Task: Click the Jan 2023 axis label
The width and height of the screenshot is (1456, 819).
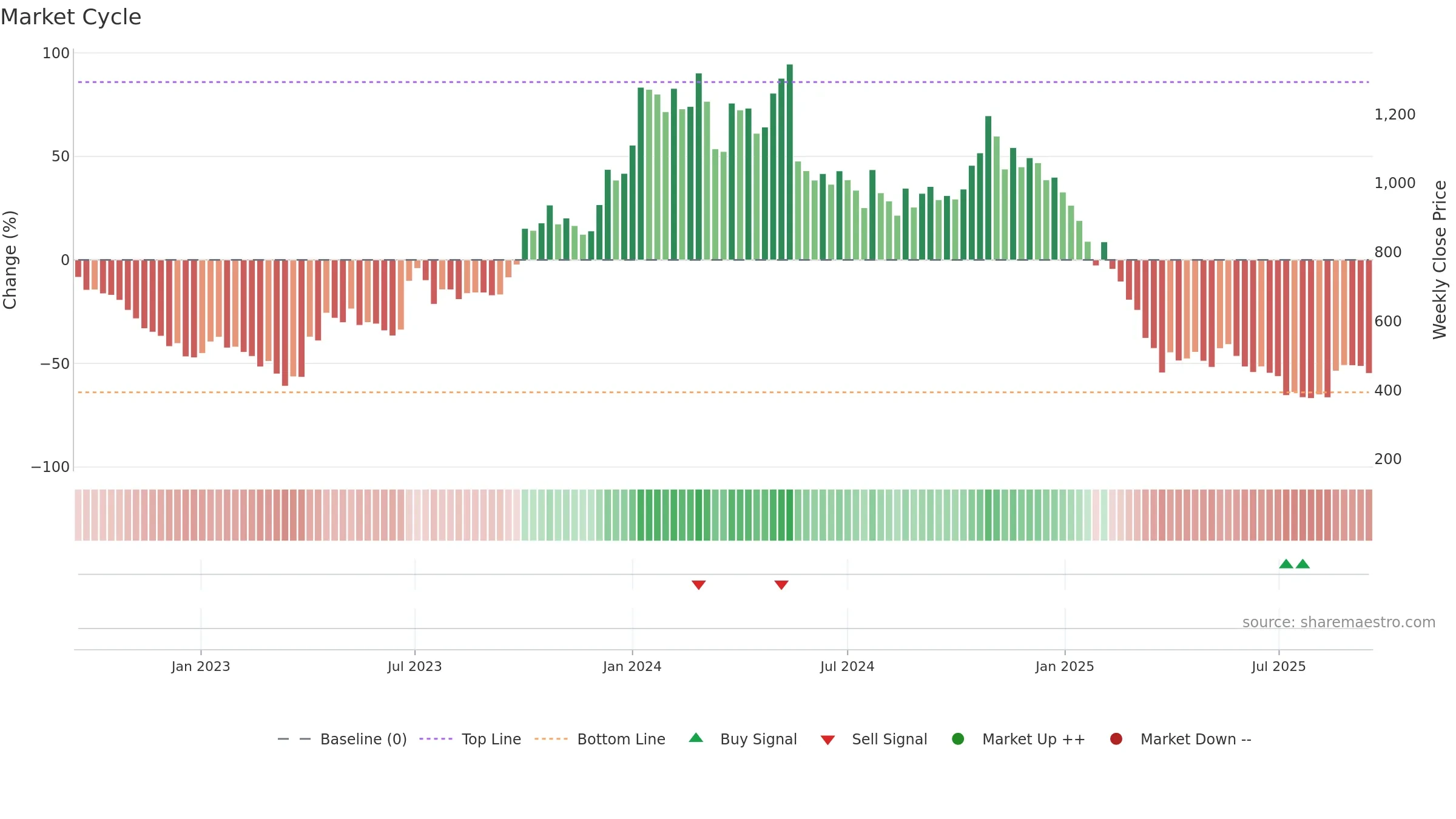Action: pyautogui.click(x=201, y=666)
